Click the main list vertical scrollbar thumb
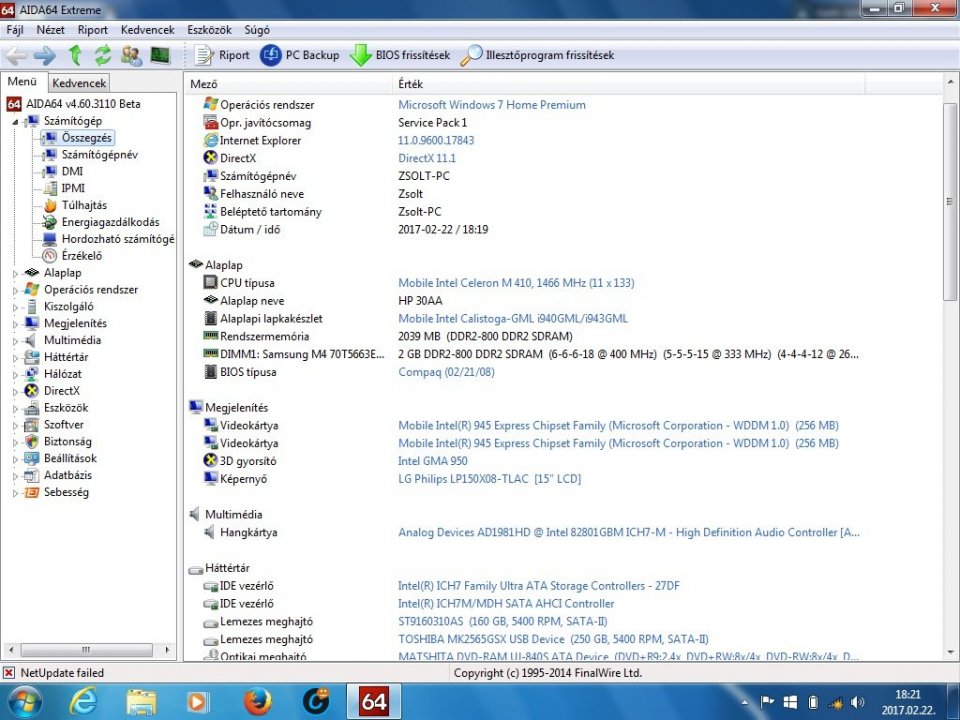Viewport: 960px width, 720px height. pos(950,201)
